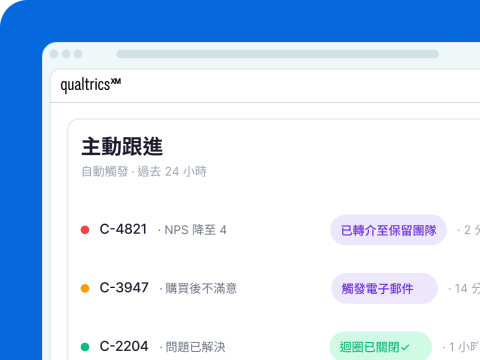Click the third grey window control dot
Viewport: 480px width, 360px height.
click(78, 54)
